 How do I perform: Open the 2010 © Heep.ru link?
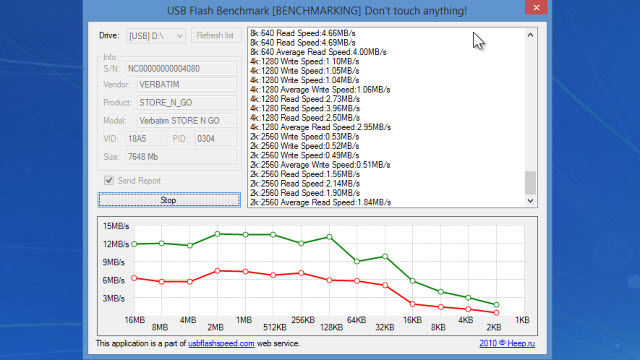[x=507, y=343]
